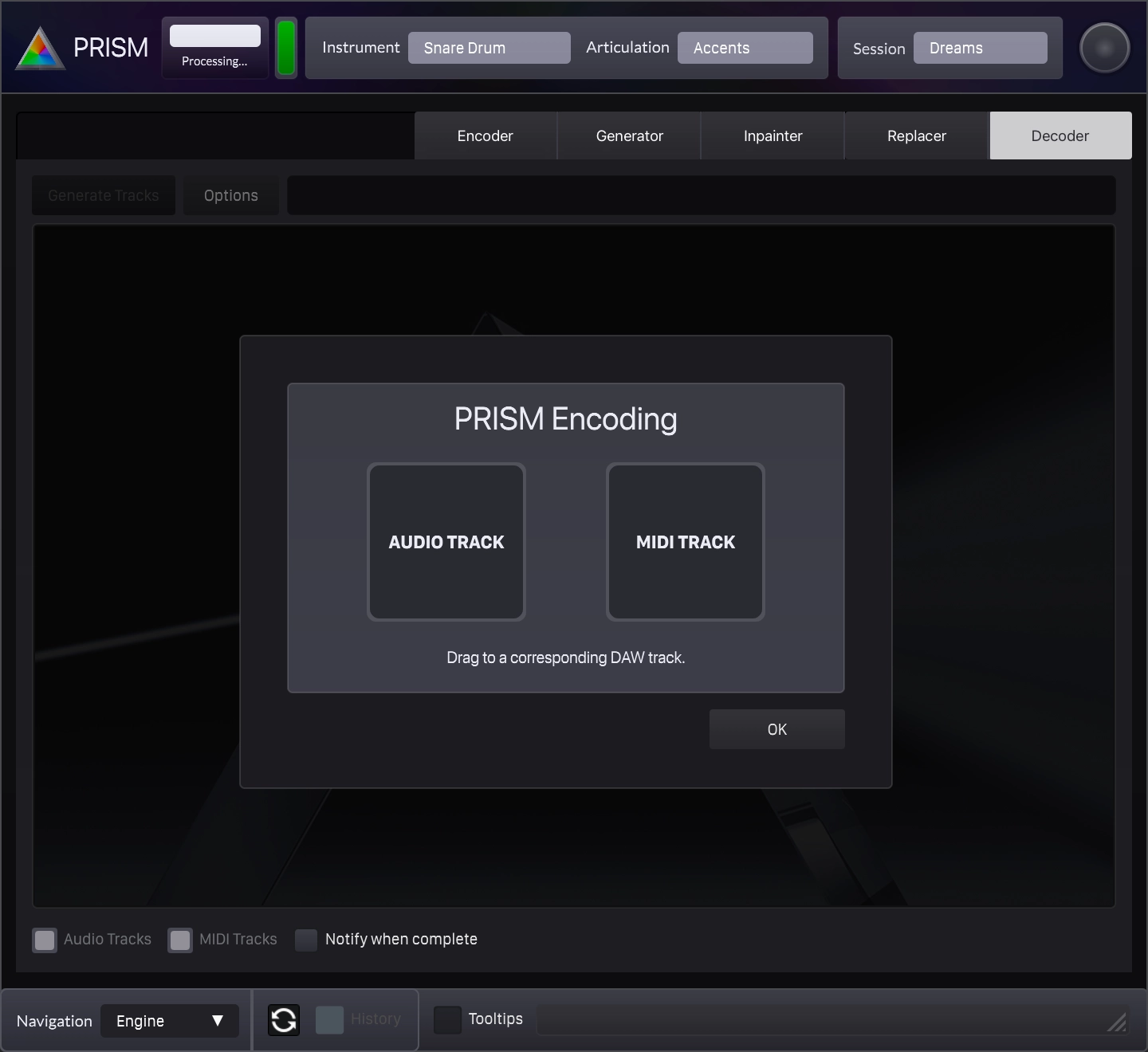Enable the Tooltips checkbox

click(447, 1019)
